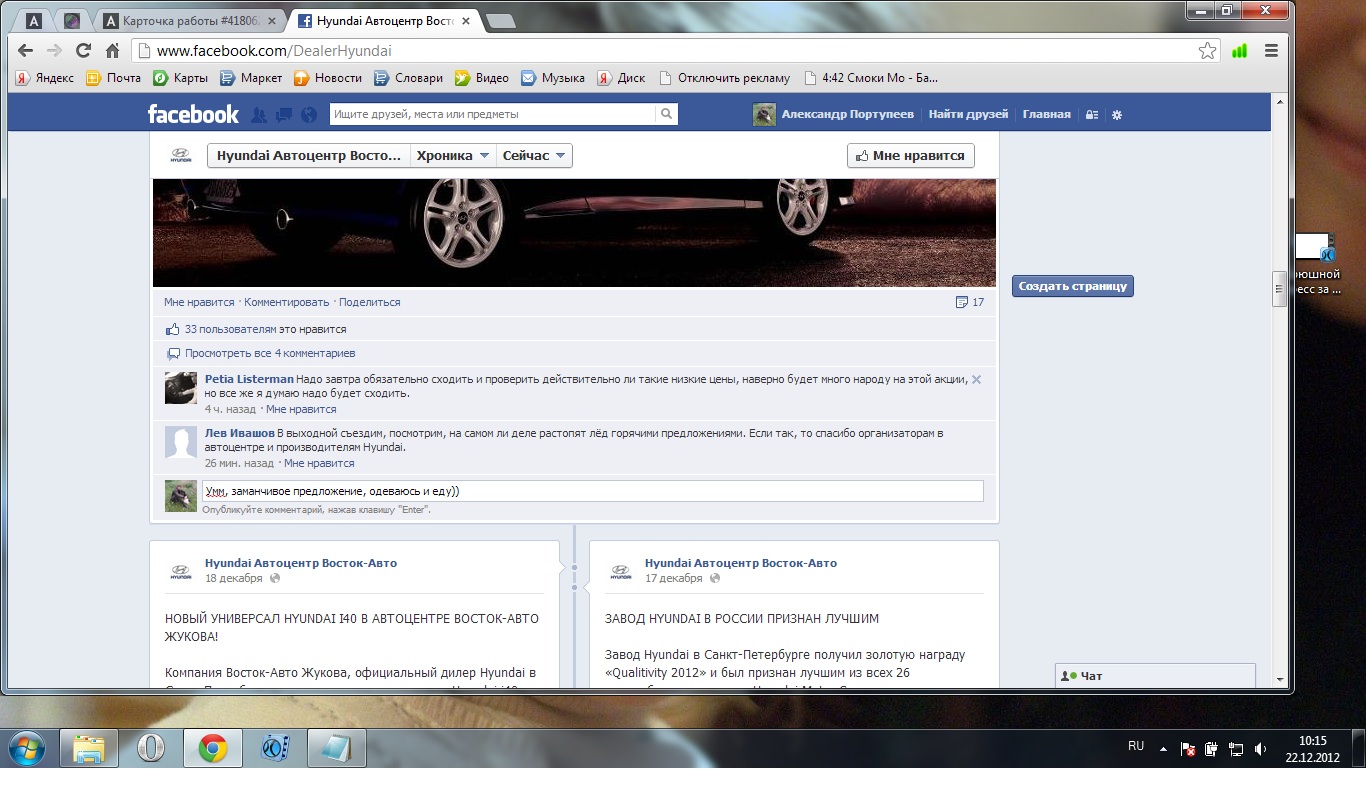The width and height of the screenshot is (1366, 792).
Task: Open browser home page icon
Action: (x=113, y=51)
